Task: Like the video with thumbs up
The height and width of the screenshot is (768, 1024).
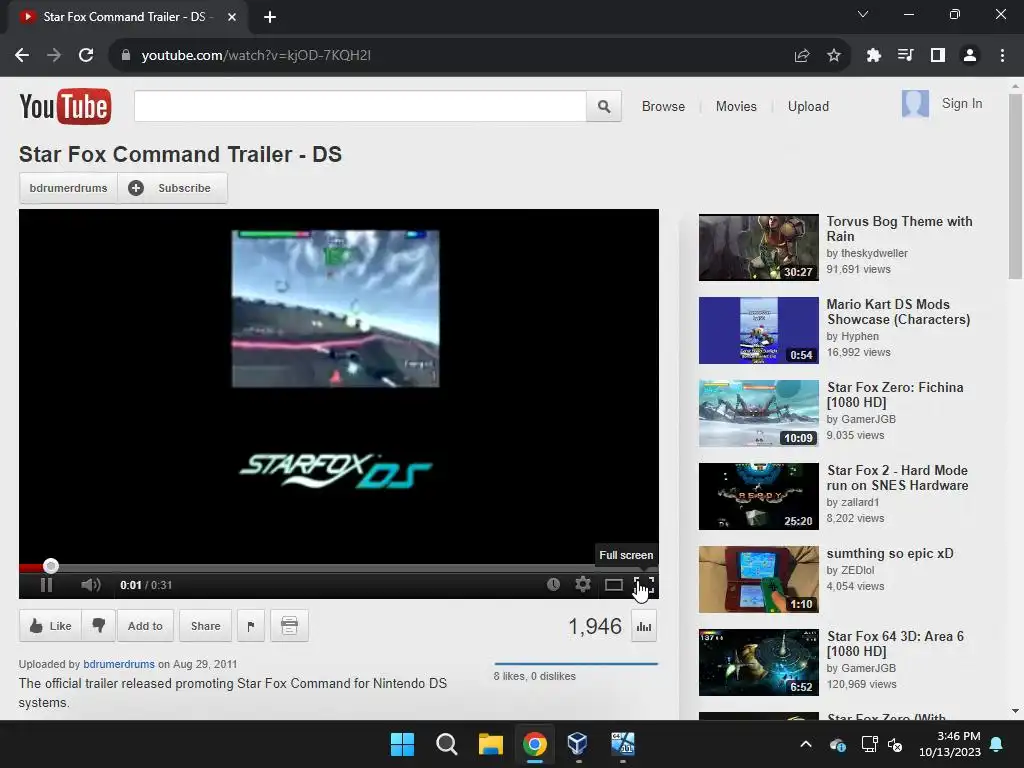Action: pos(50,626)
